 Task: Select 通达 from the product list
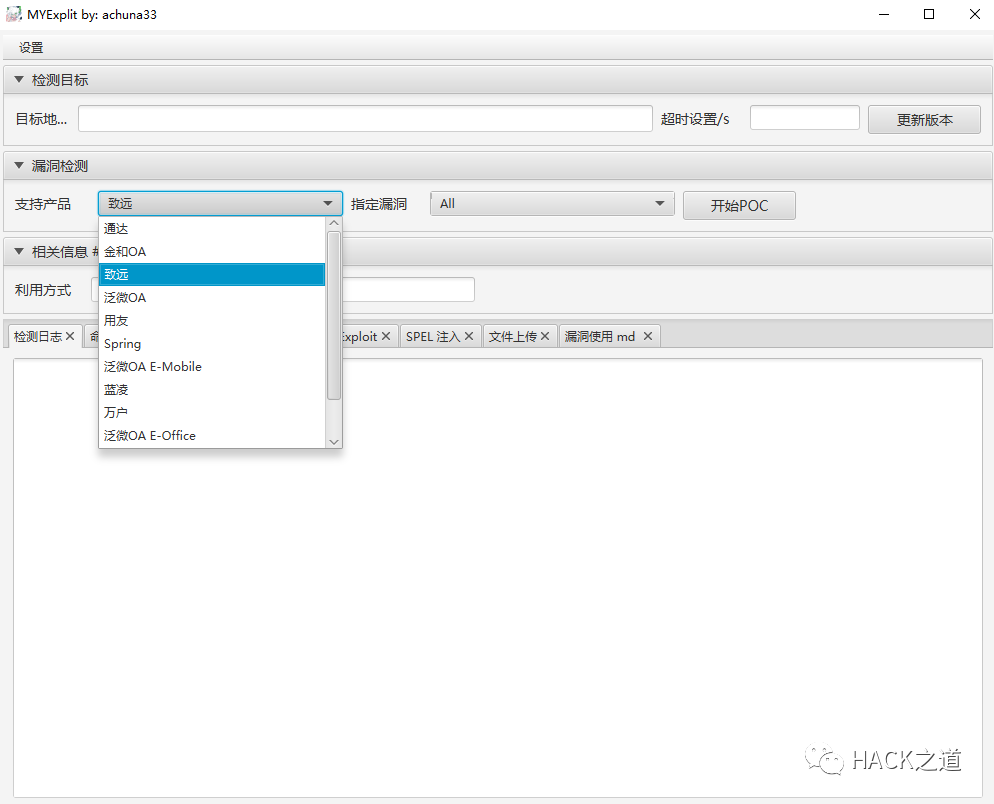[212, 228]
